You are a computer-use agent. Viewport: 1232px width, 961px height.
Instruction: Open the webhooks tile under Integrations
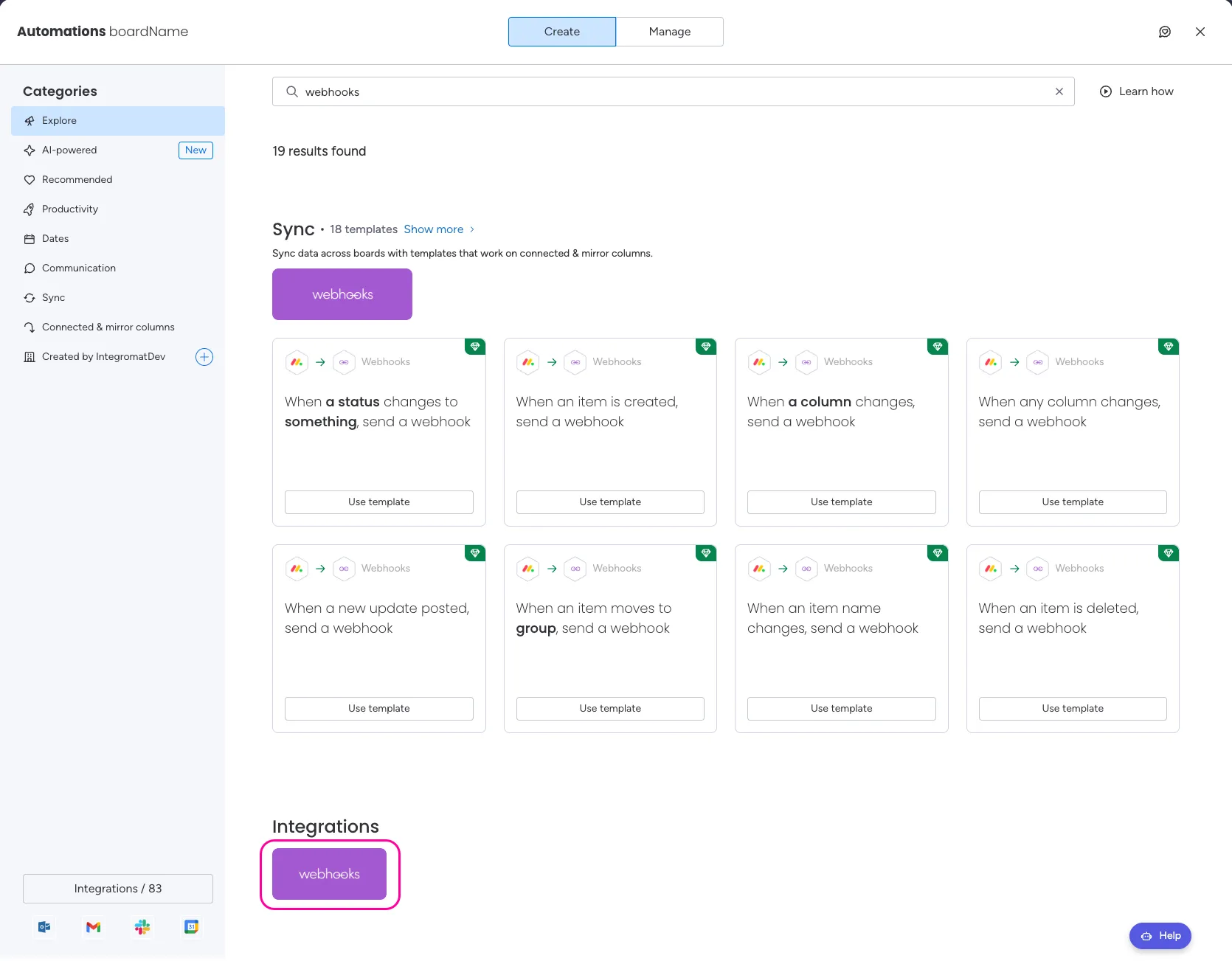click(329, 874)
